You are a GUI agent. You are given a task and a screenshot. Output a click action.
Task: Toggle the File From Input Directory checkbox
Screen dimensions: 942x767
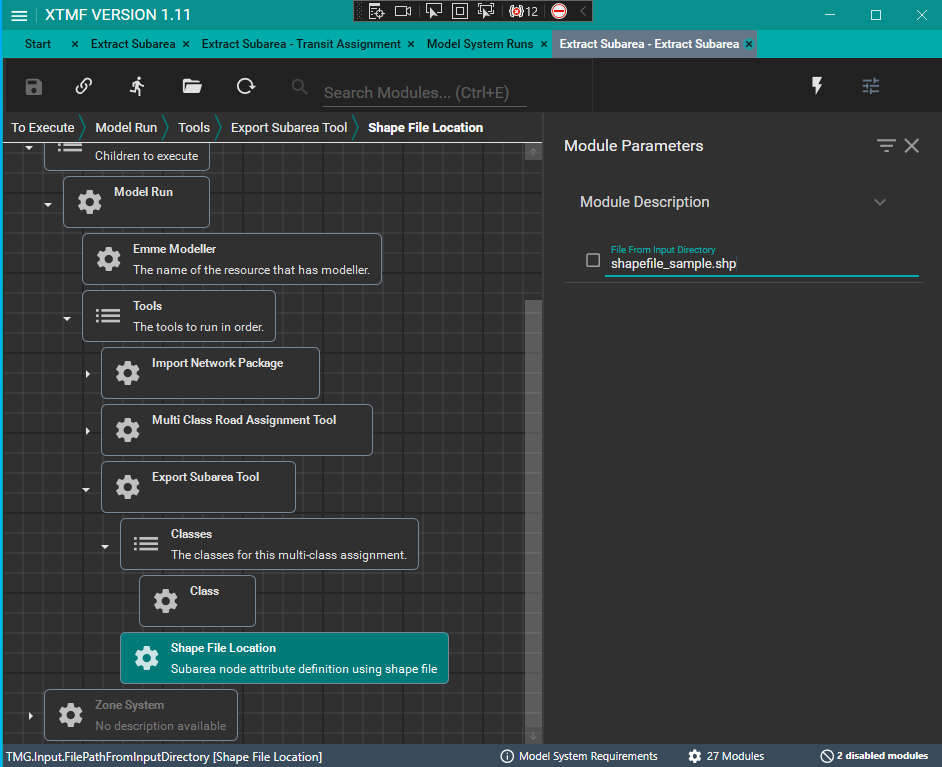pos(593,260)
